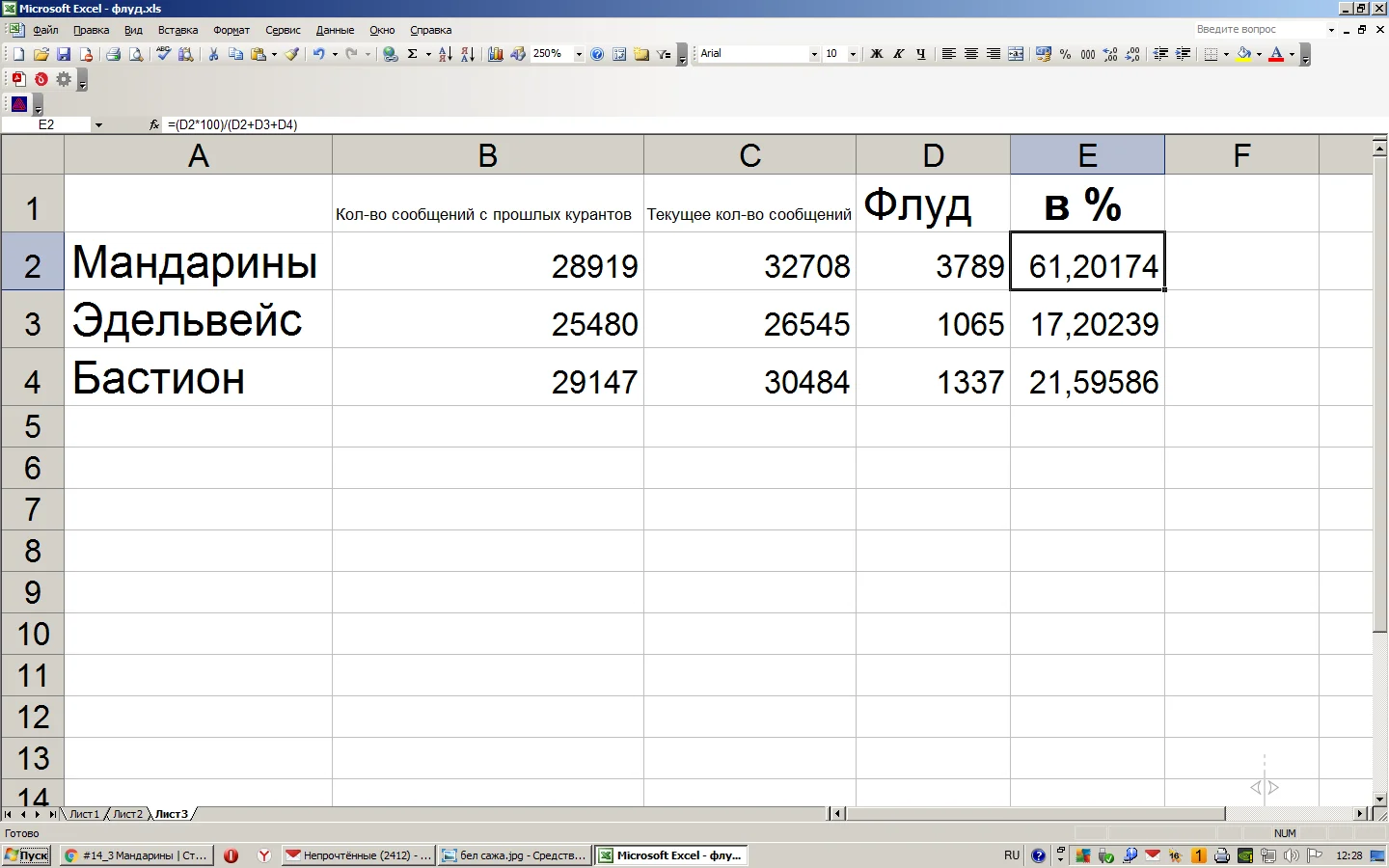Expand the 250% zoom dropdown
This screenshot has width=1389, height=868.
[579, 54]
